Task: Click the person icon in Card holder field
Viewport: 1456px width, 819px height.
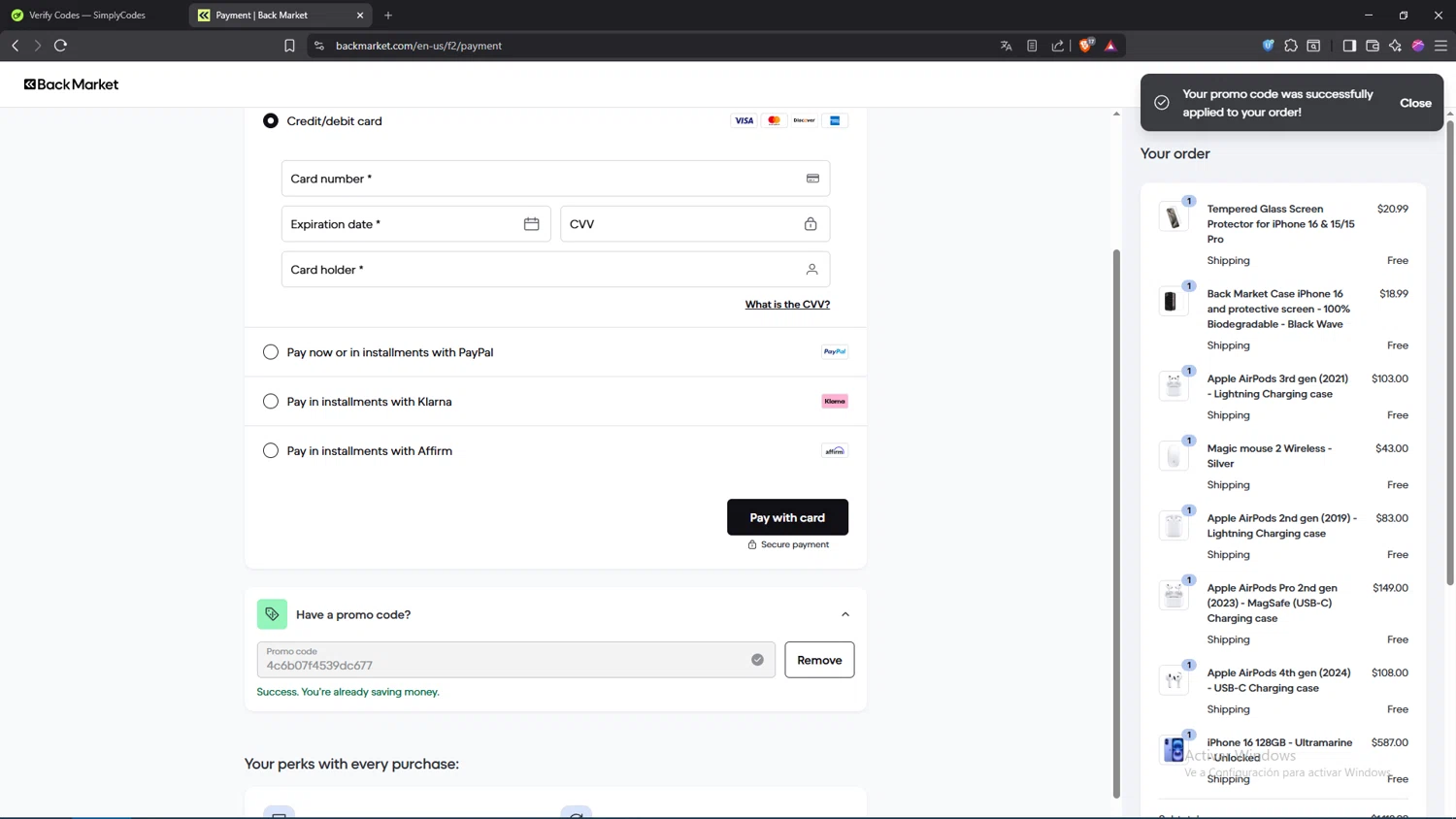Action: [811, 270]
